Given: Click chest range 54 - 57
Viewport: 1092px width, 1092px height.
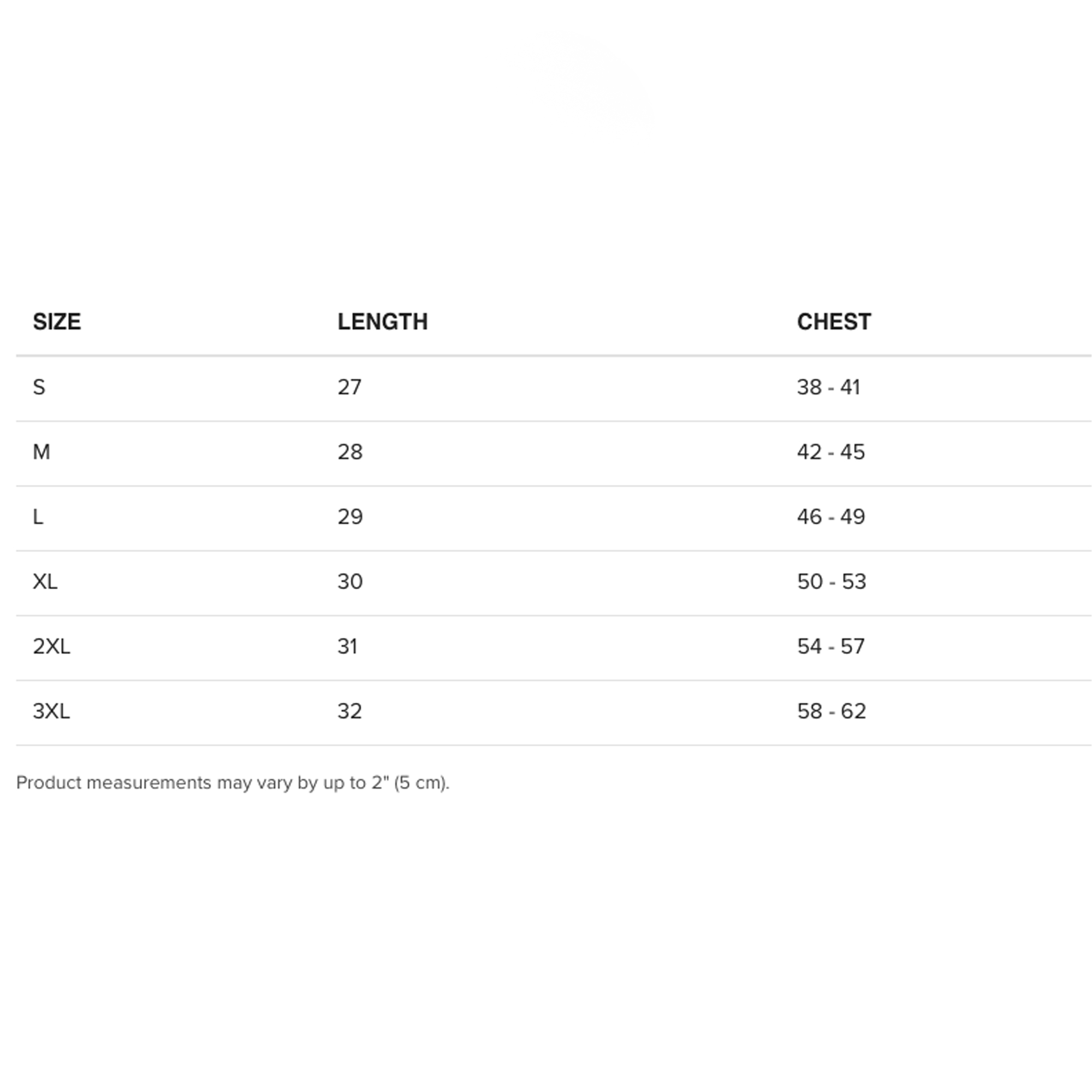Looking at the screenshot, I should coord(831,646).
